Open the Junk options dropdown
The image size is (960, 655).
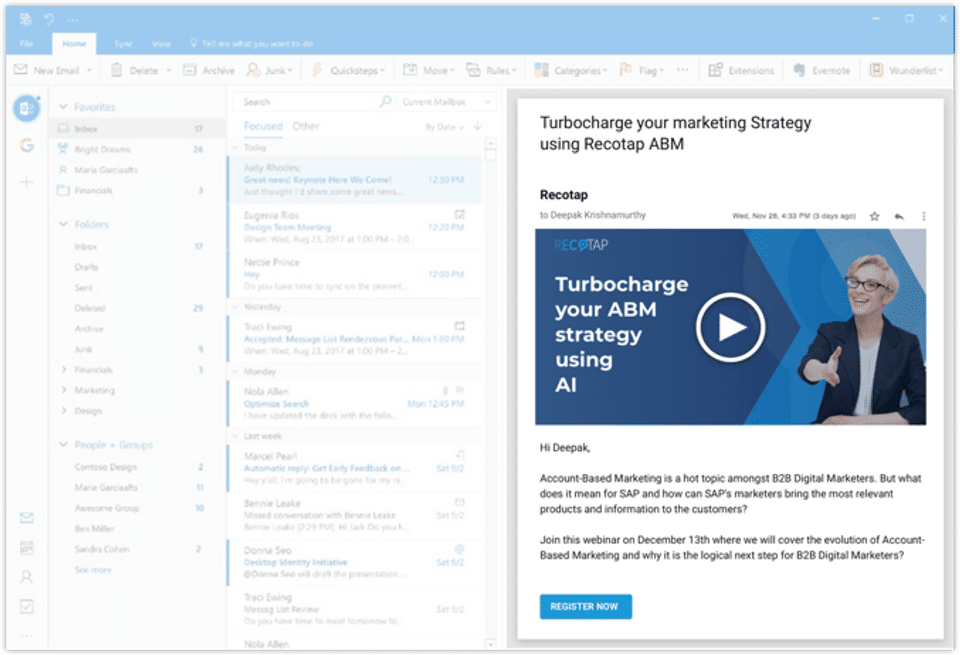tap(270, 70)
